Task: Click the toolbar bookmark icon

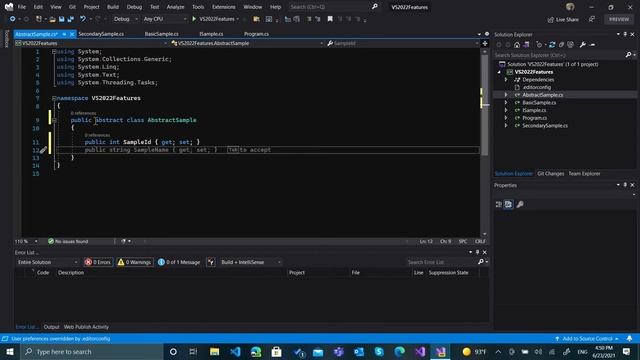Action: 330,19
